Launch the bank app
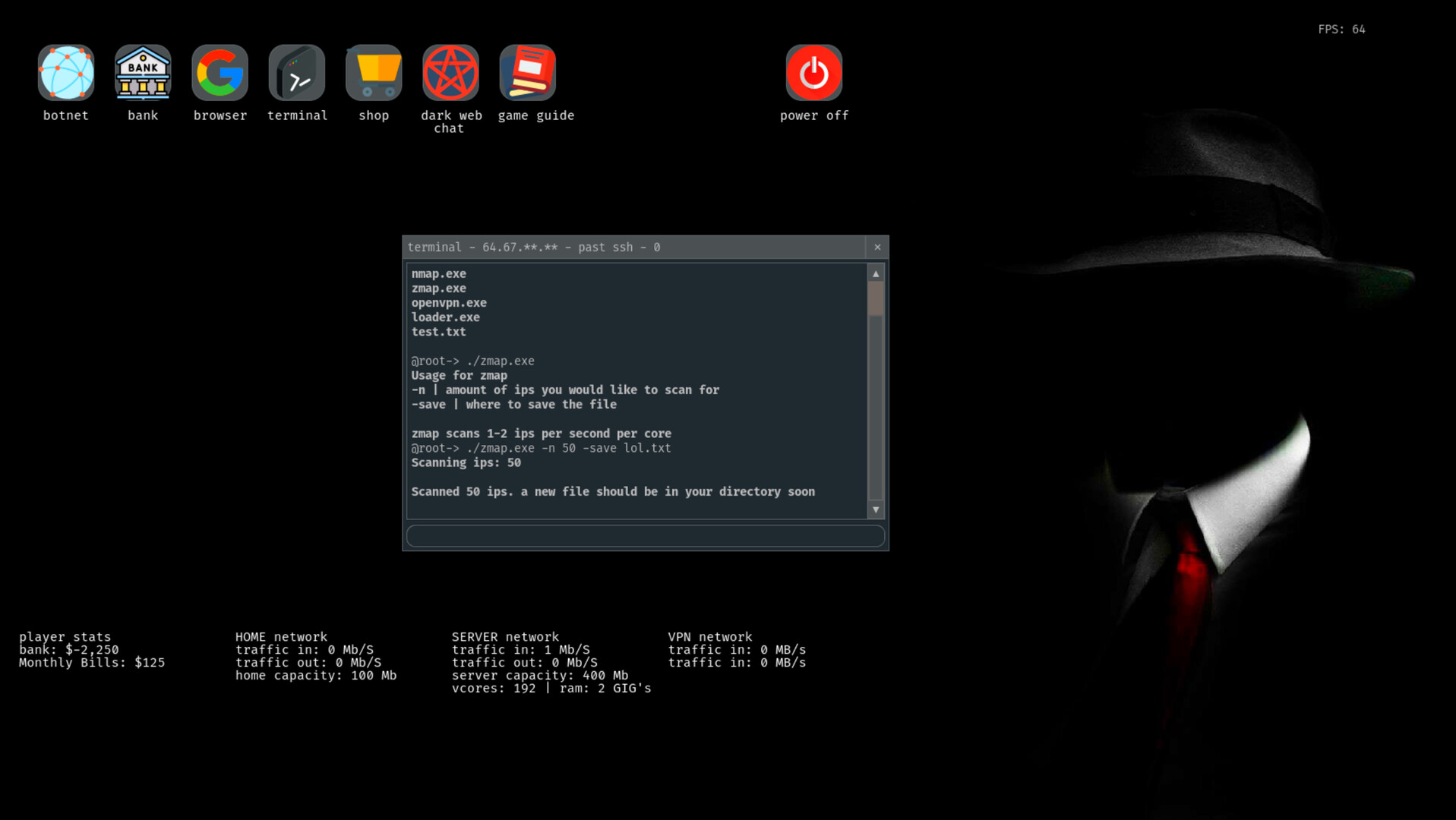The height and width of the screenshot is (820, 1456). tap(143, 73)
